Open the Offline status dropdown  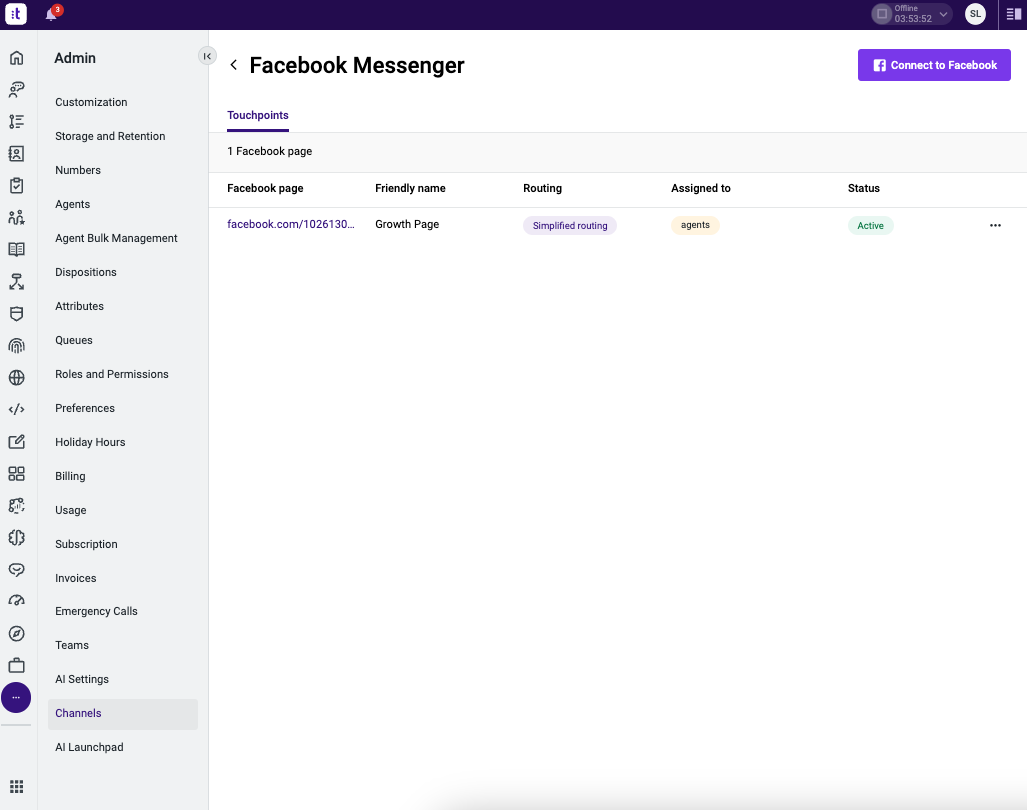click(x=912, y=14)
